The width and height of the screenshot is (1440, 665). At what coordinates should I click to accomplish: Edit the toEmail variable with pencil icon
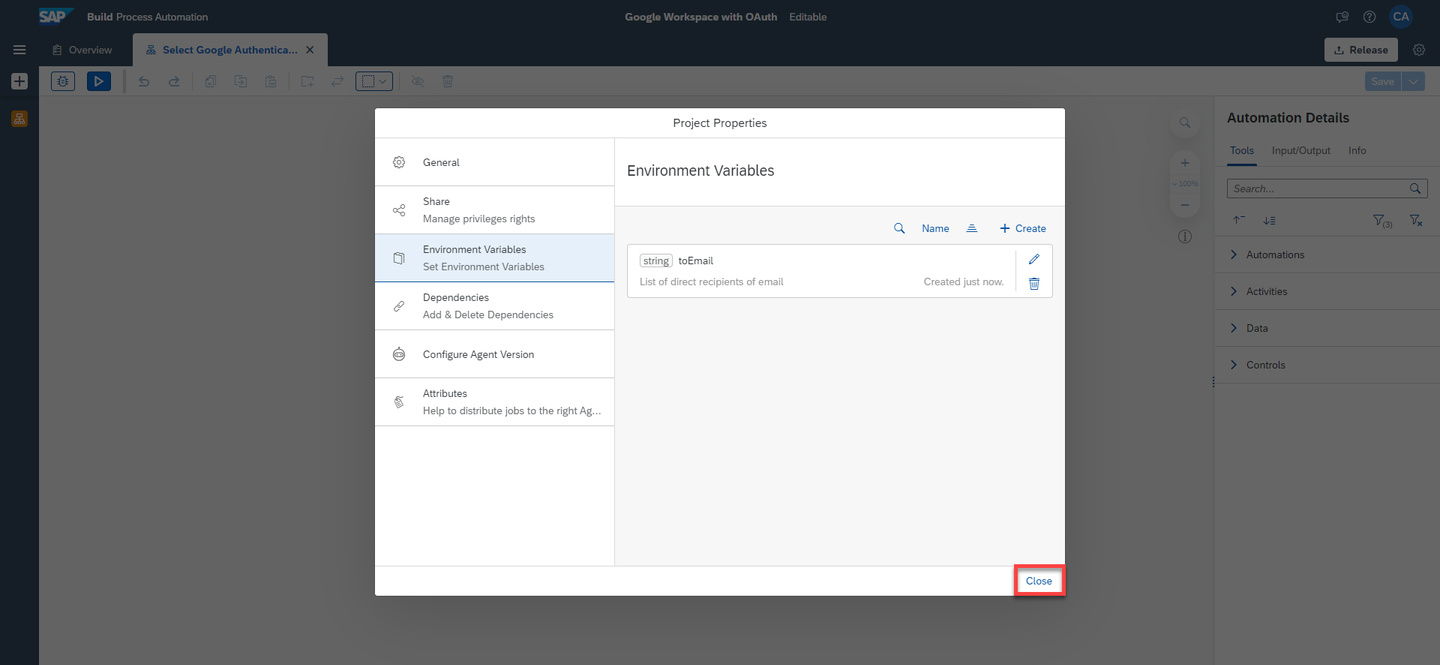[x=1034, y=259]
